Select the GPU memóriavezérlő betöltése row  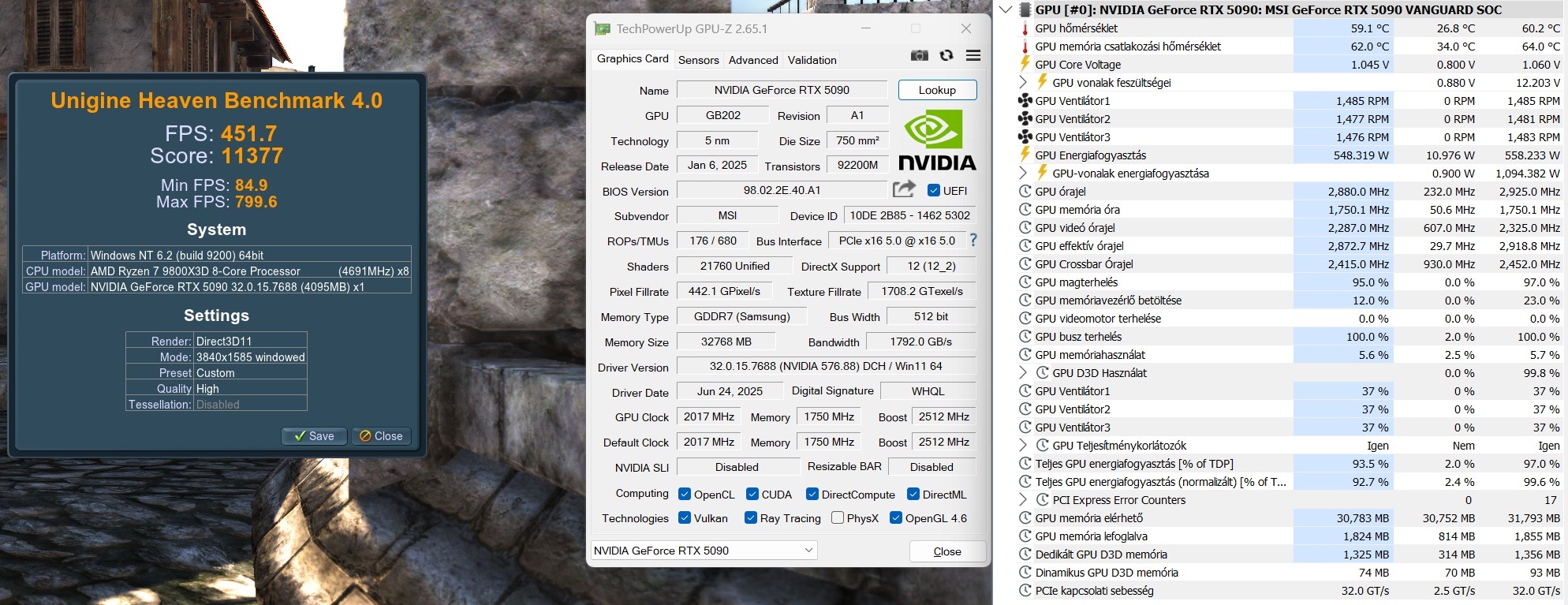tap(1289, 300)
